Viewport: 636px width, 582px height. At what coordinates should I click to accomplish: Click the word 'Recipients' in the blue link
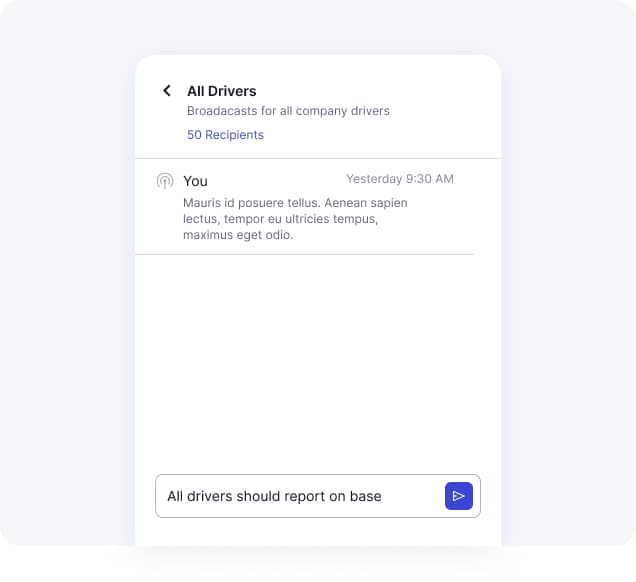click(234, 135)
